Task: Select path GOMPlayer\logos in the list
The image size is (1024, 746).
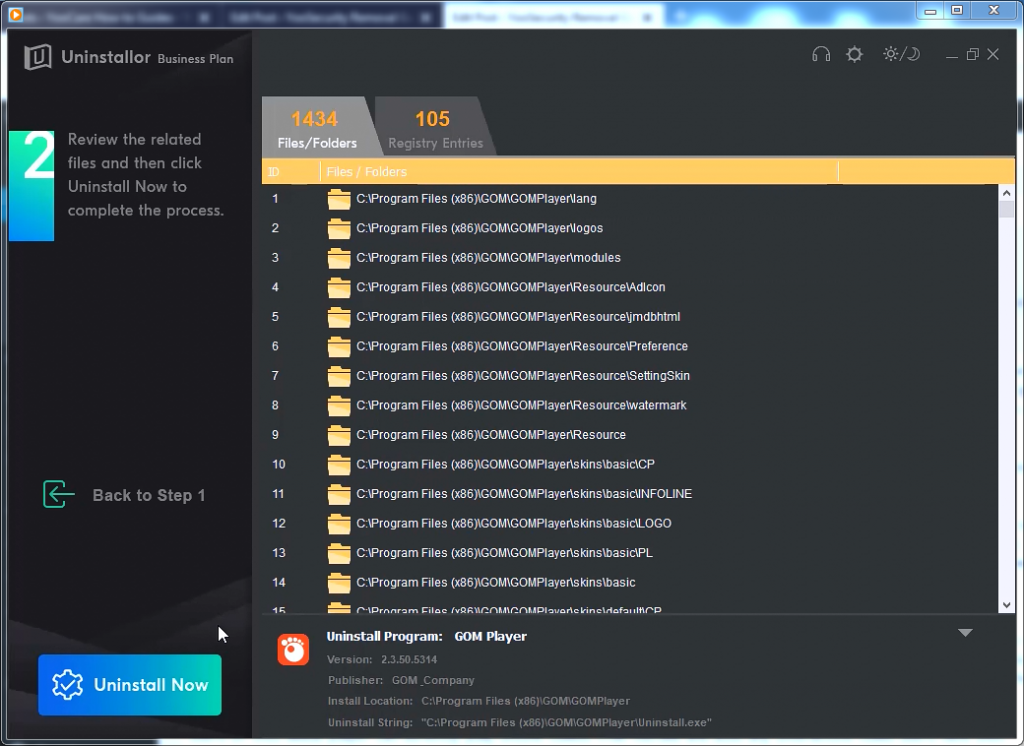Action: click(x=480, y=228)
